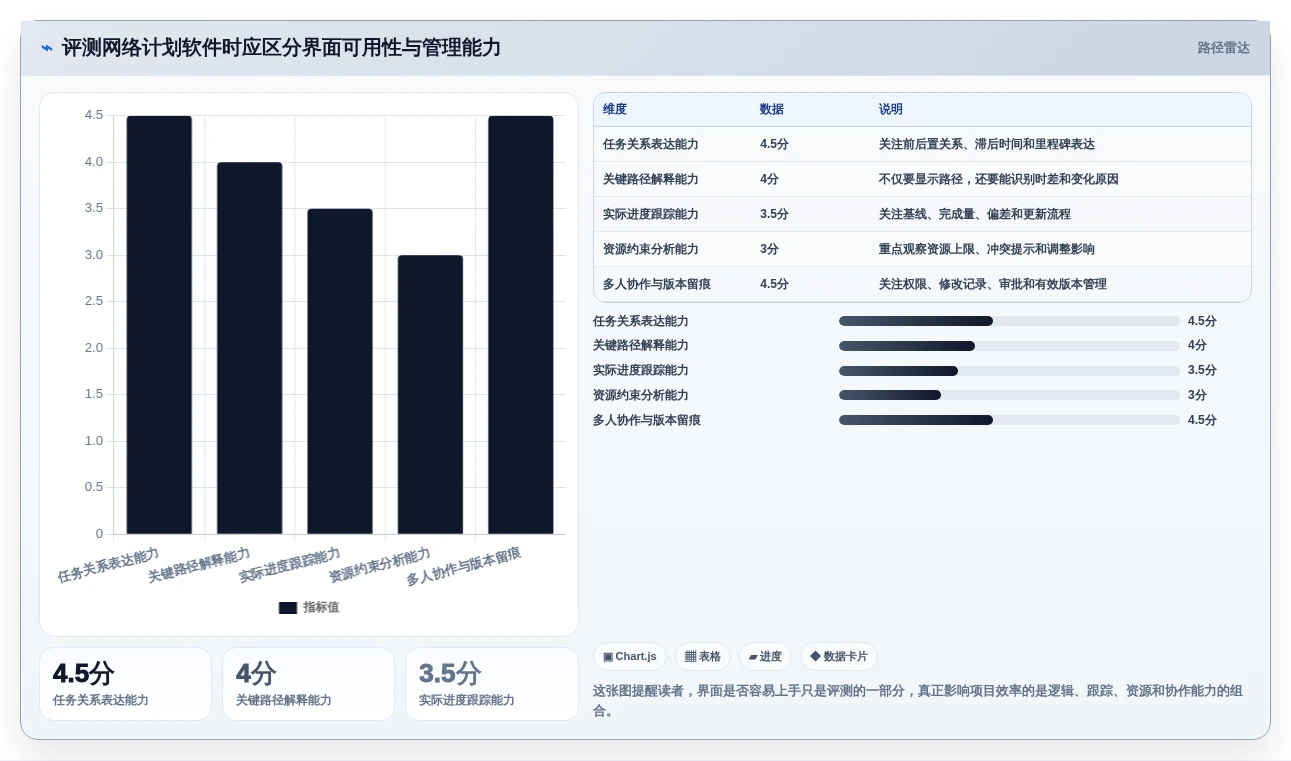
Task: Click the 多人协作与版本留痕 progress bar
Action: (1009, 420)
